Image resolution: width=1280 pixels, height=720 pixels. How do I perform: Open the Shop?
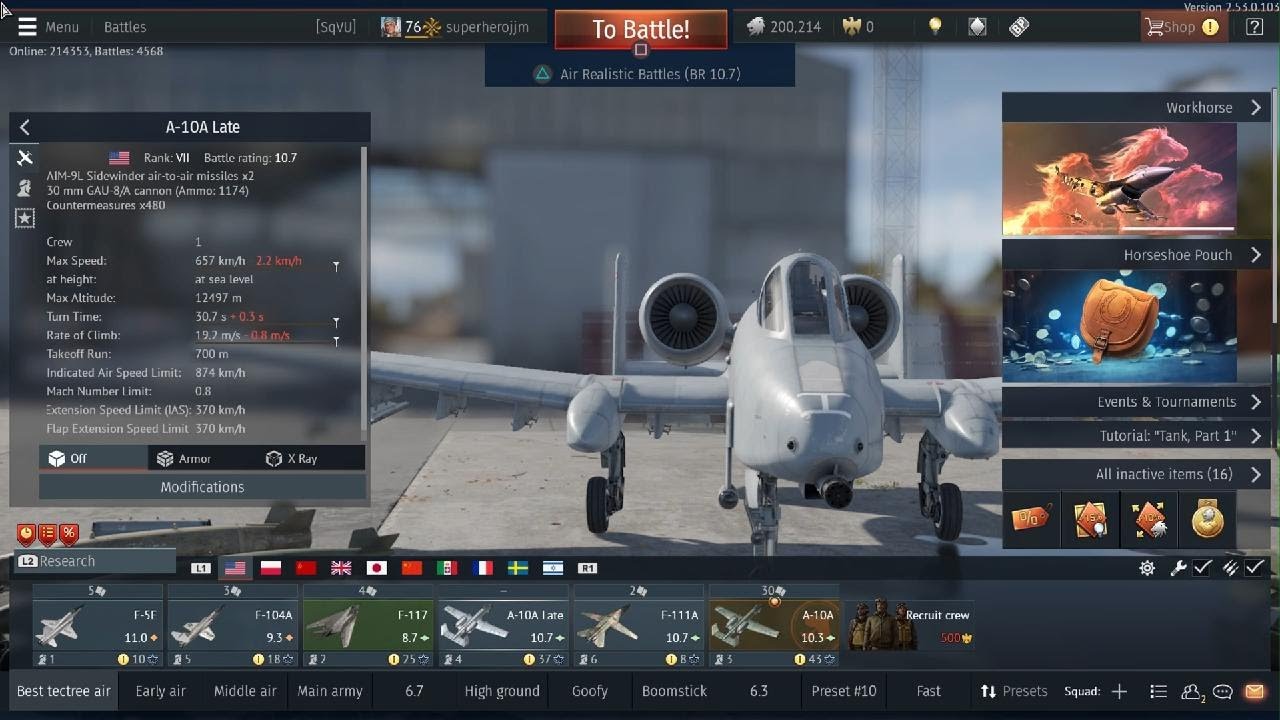tap(1182, 27)
